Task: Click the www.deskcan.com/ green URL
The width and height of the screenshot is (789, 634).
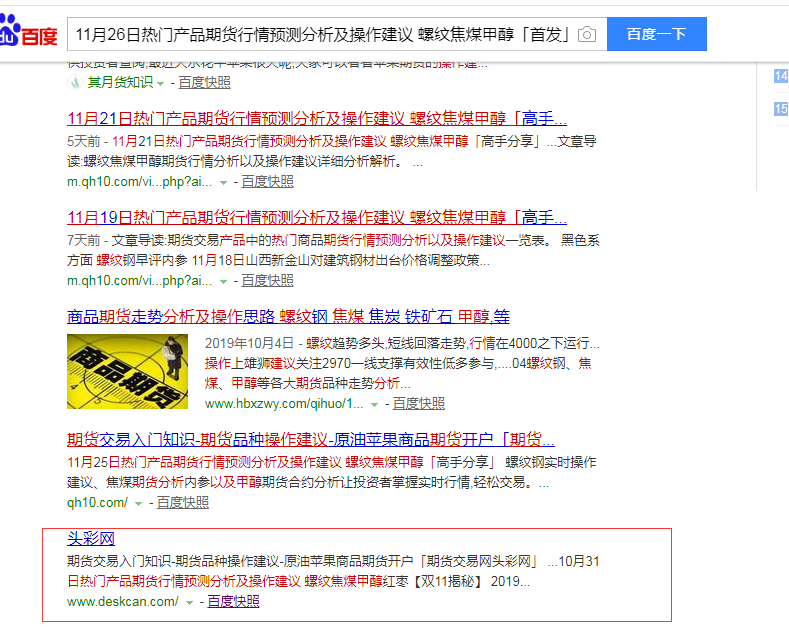Action: coord(123,601)
